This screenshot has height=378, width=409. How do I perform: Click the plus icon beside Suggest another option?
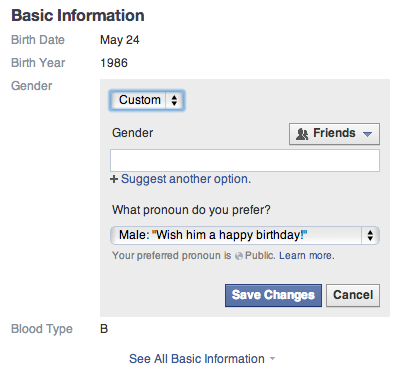[114, 179]
